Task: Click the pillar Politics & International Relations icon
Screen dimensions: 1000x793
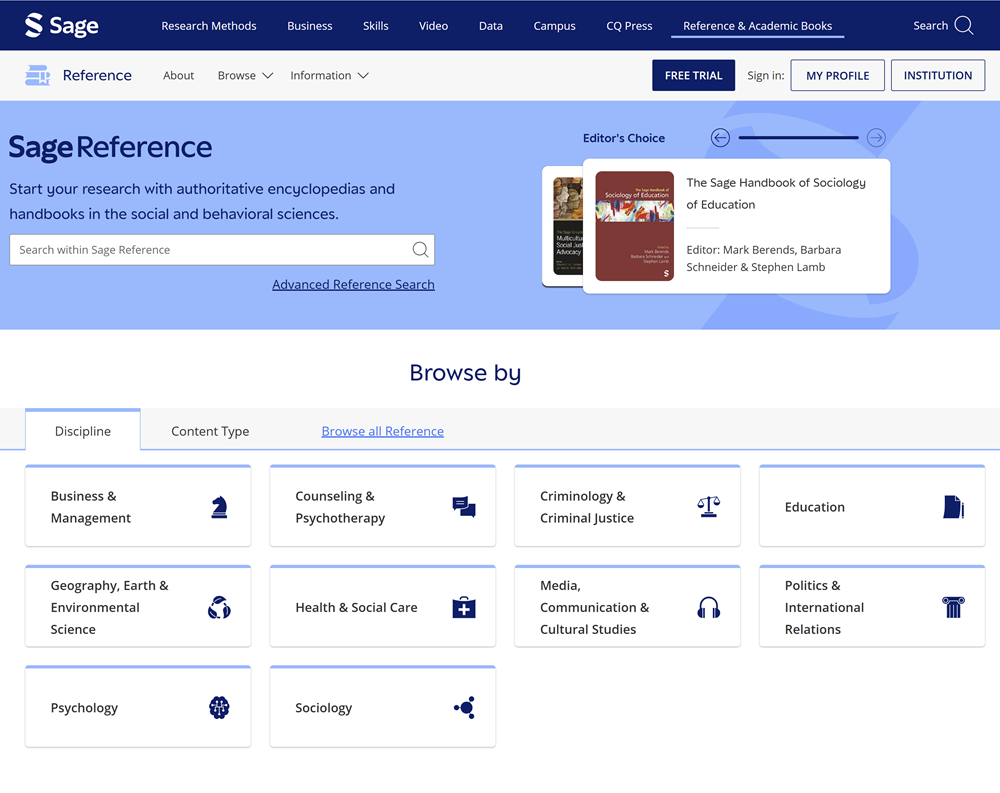Action: click(x=953, y=607)
